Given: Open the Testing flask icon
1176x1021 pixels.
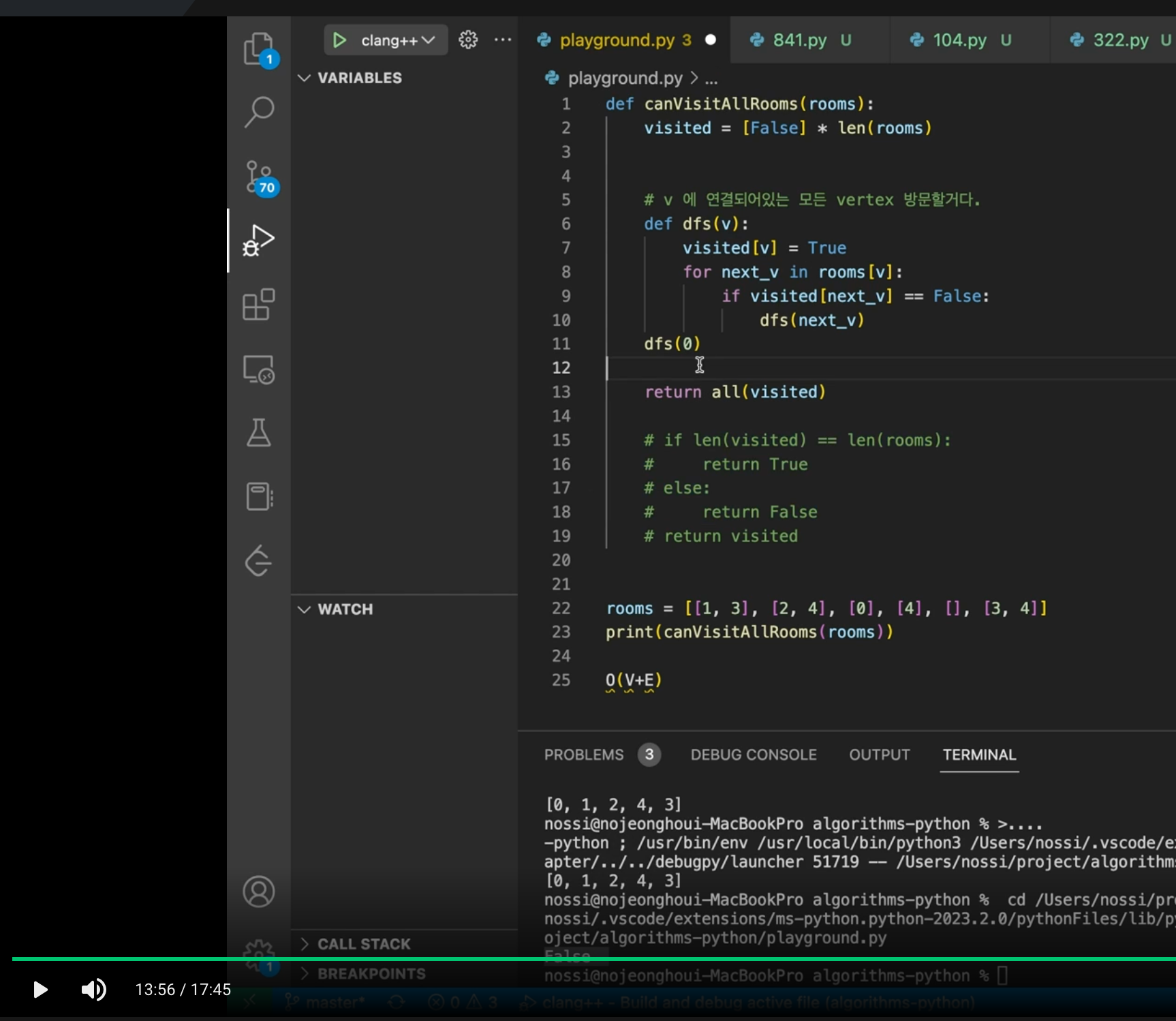Looking at the screenshot, I should (x=259, y=432).
